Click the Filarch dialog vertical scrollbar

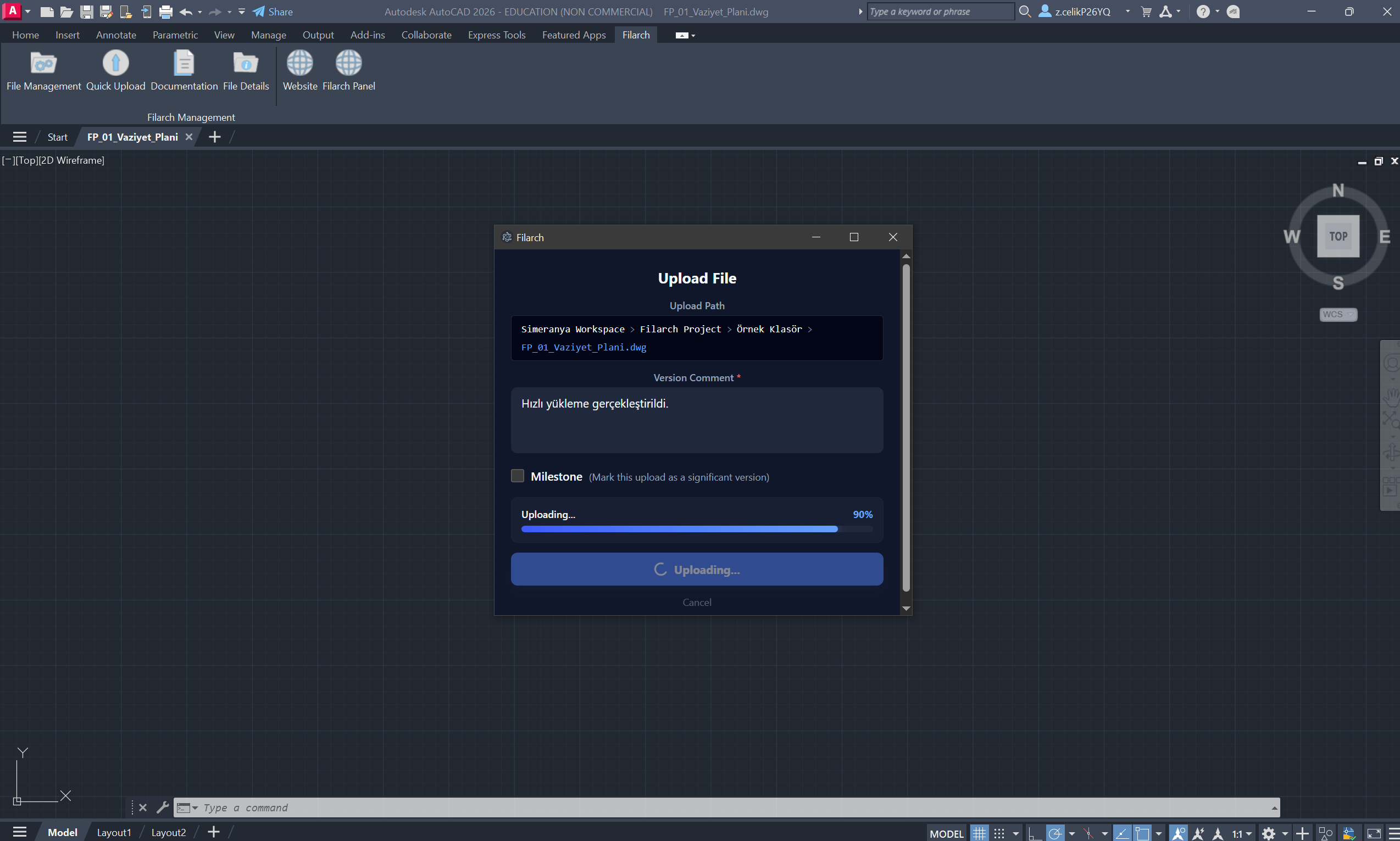pyautogui.click(x=905, y=428)
